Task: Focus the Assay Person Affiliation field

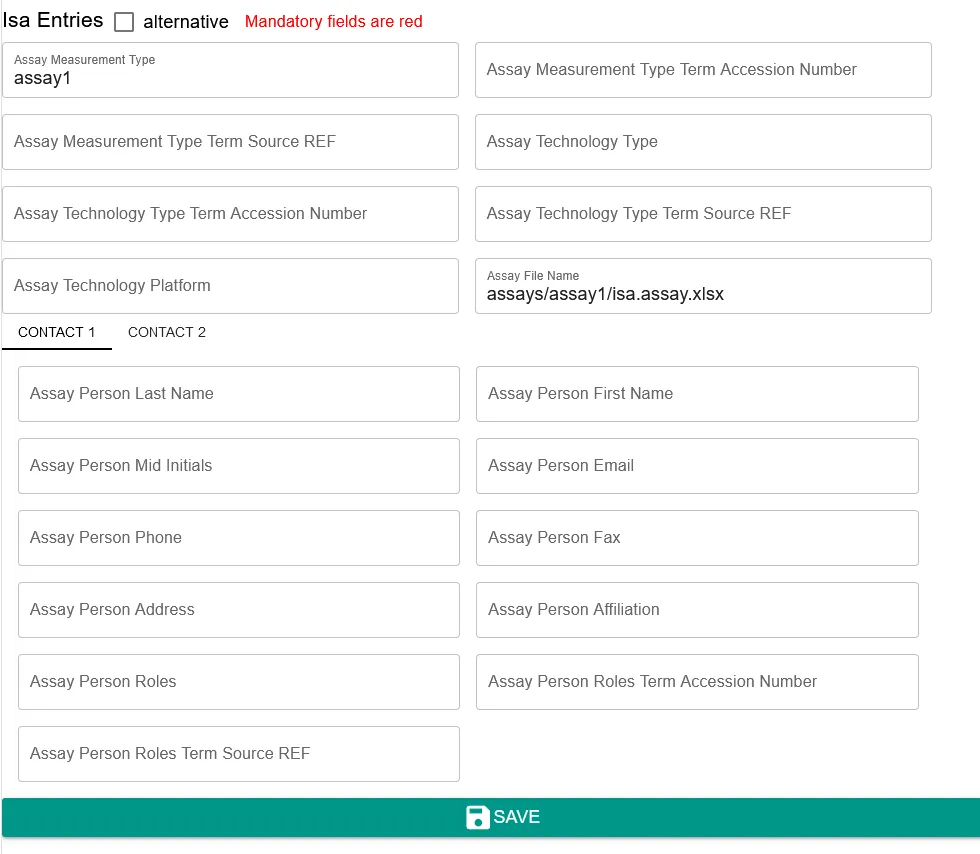Action: [x=696, y=610]
